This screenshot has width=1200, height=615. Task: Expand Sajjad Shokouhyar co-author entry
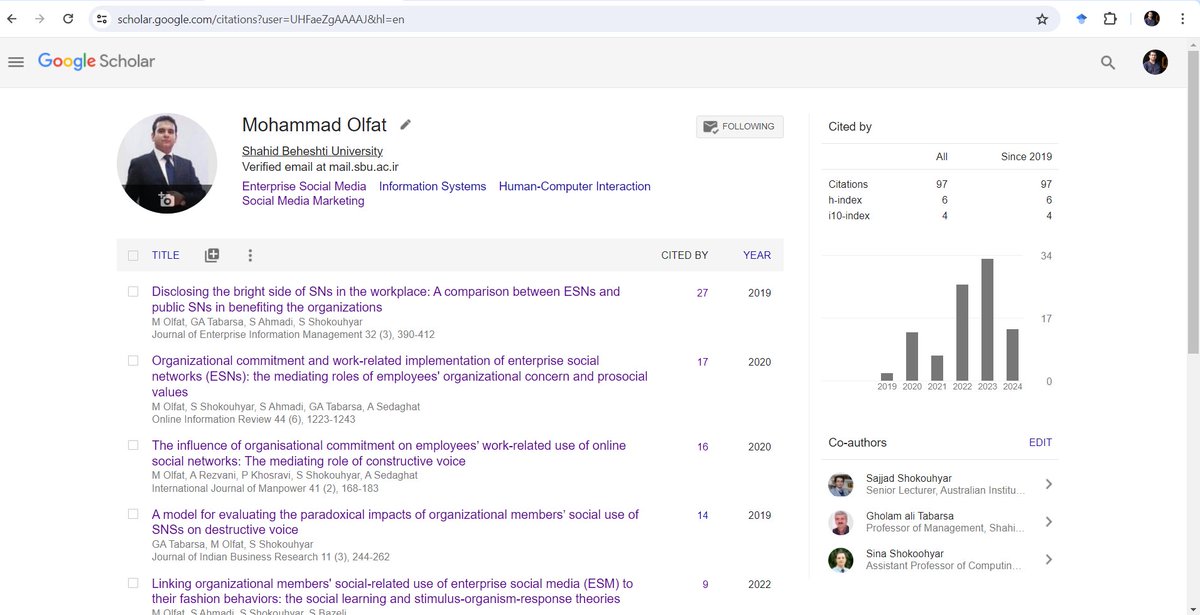1049,483
